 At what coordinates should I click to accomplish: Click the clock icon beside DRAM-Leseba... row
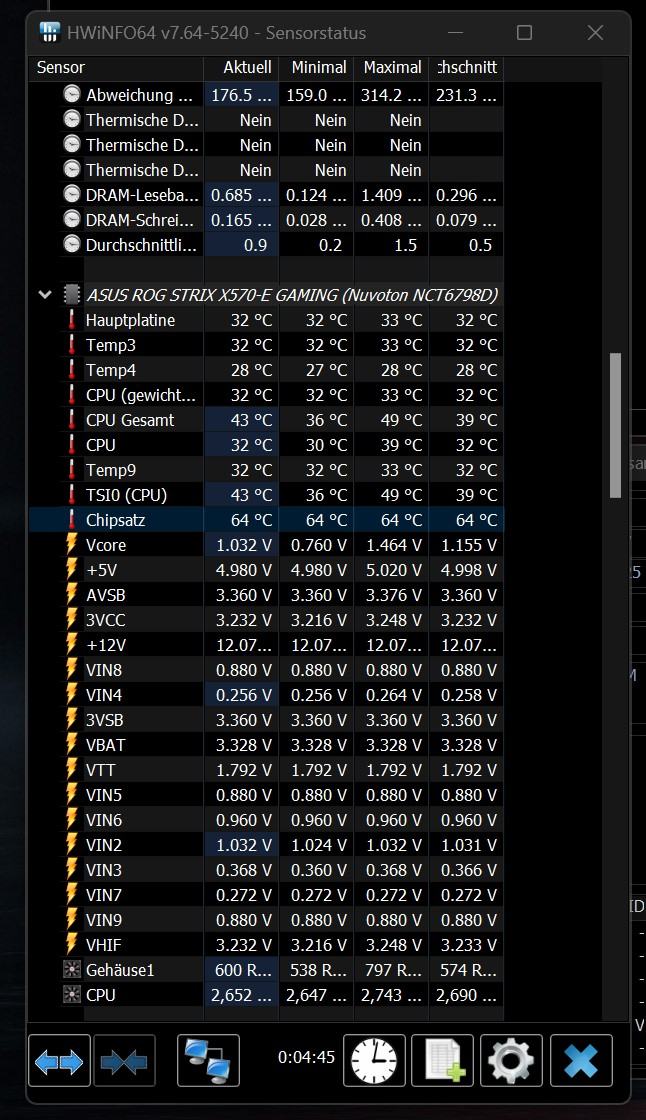pyautogui.click(x=71, y=194)
